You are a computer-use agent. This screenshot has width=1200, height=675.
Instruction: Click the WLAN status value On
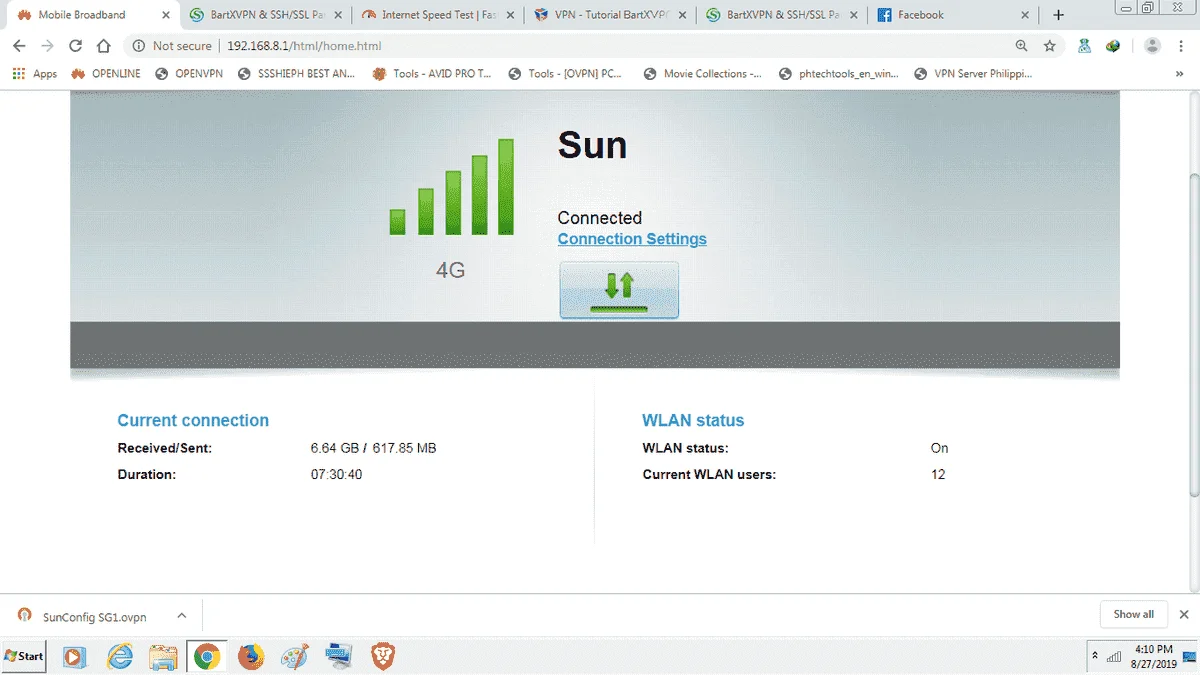click(939, 448)
